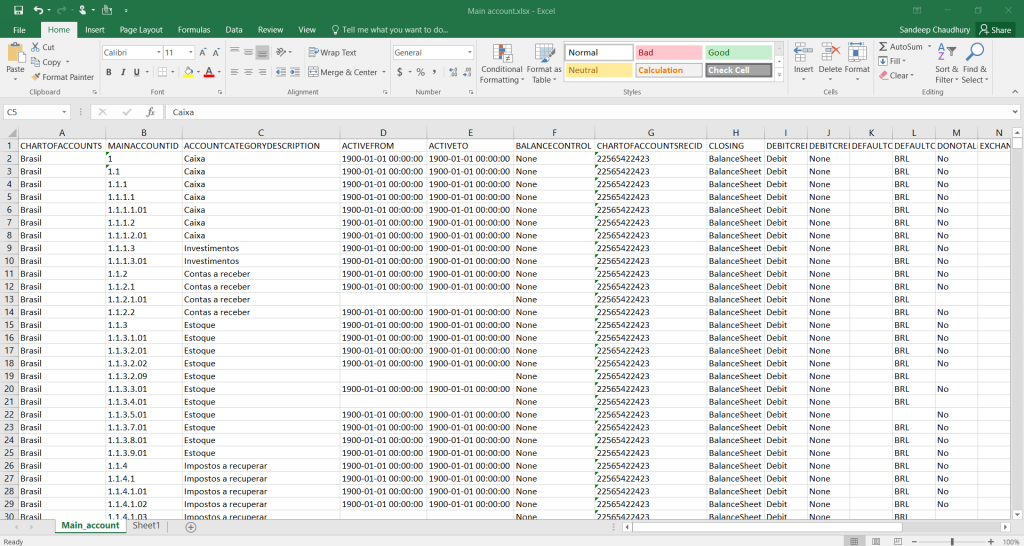Click the AutoSum sigma icon
The width and height of the screenshot is (1024, 546).
coord(883,47)
